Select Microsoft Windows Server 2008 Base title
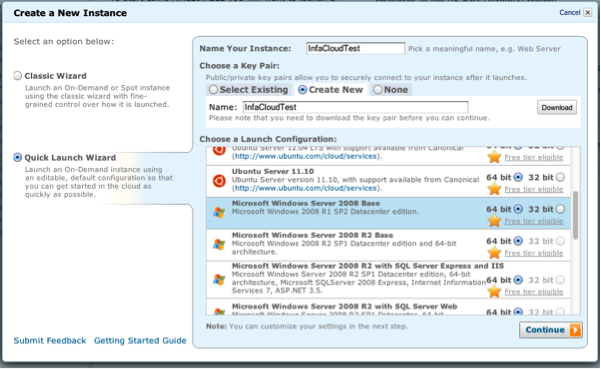Viewport: 601px width, 369px height. click(x=306, y=203)
